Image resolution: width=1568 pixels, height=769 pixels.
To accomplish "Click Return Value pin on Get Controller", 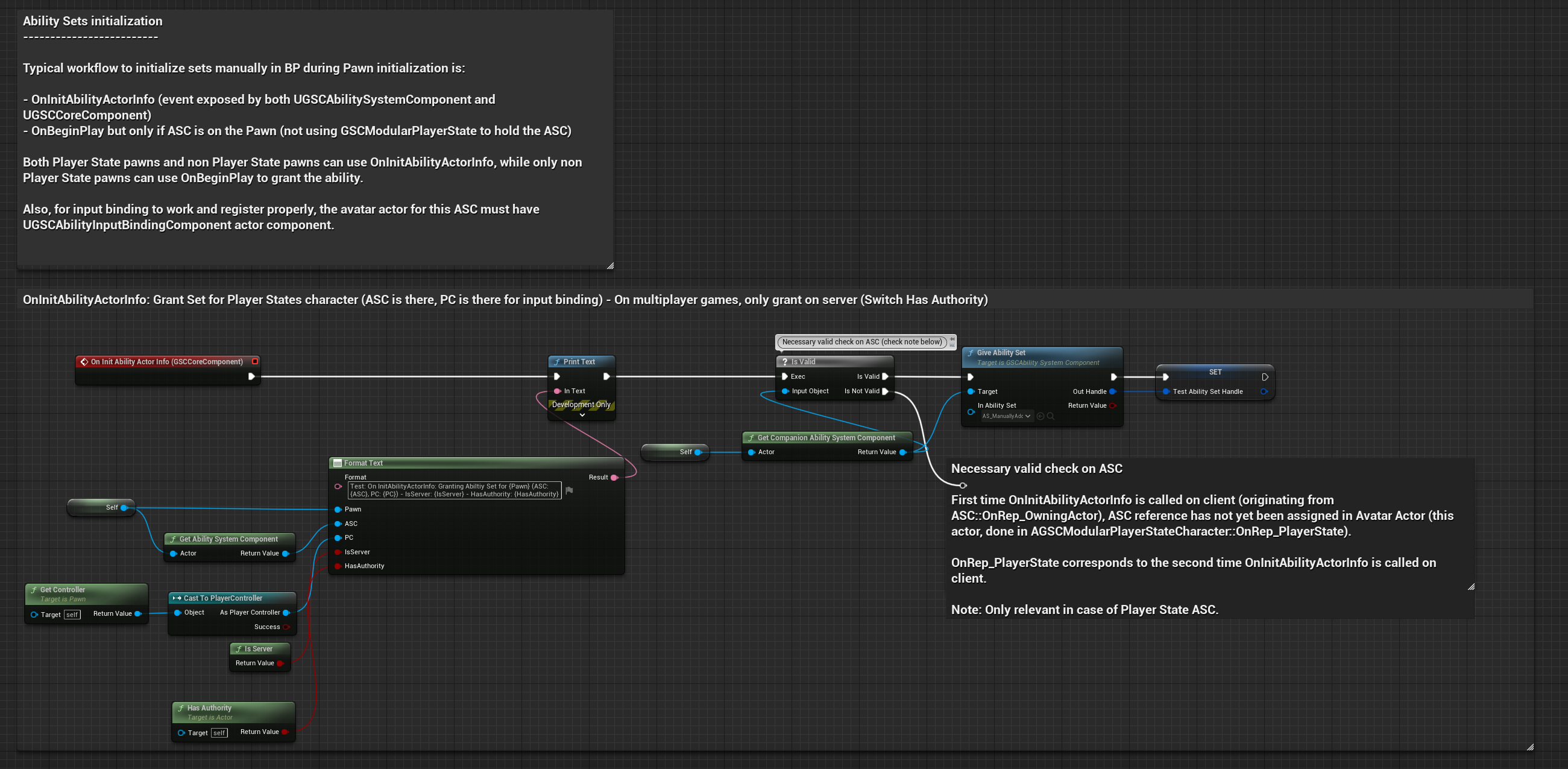I will [x=137, y=614].
